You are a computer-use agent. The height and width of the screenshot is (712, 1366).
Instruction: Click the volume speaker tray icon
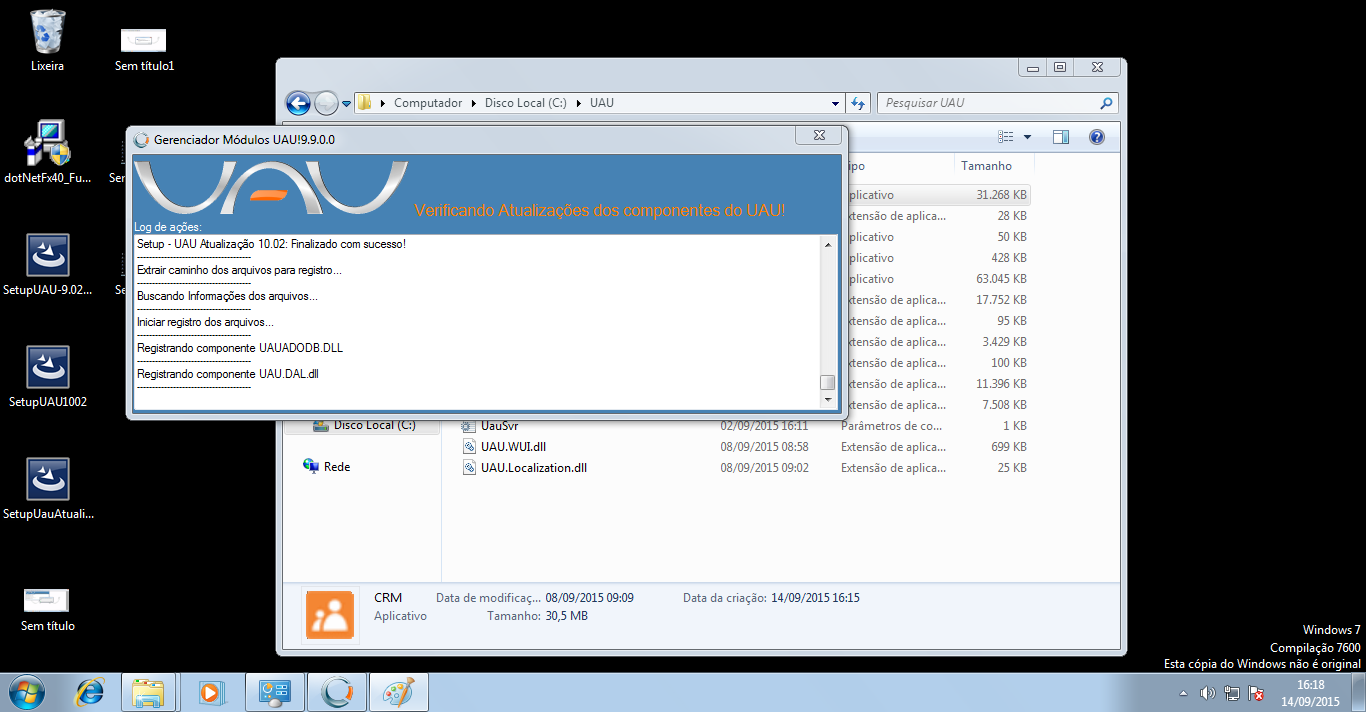1207,693
